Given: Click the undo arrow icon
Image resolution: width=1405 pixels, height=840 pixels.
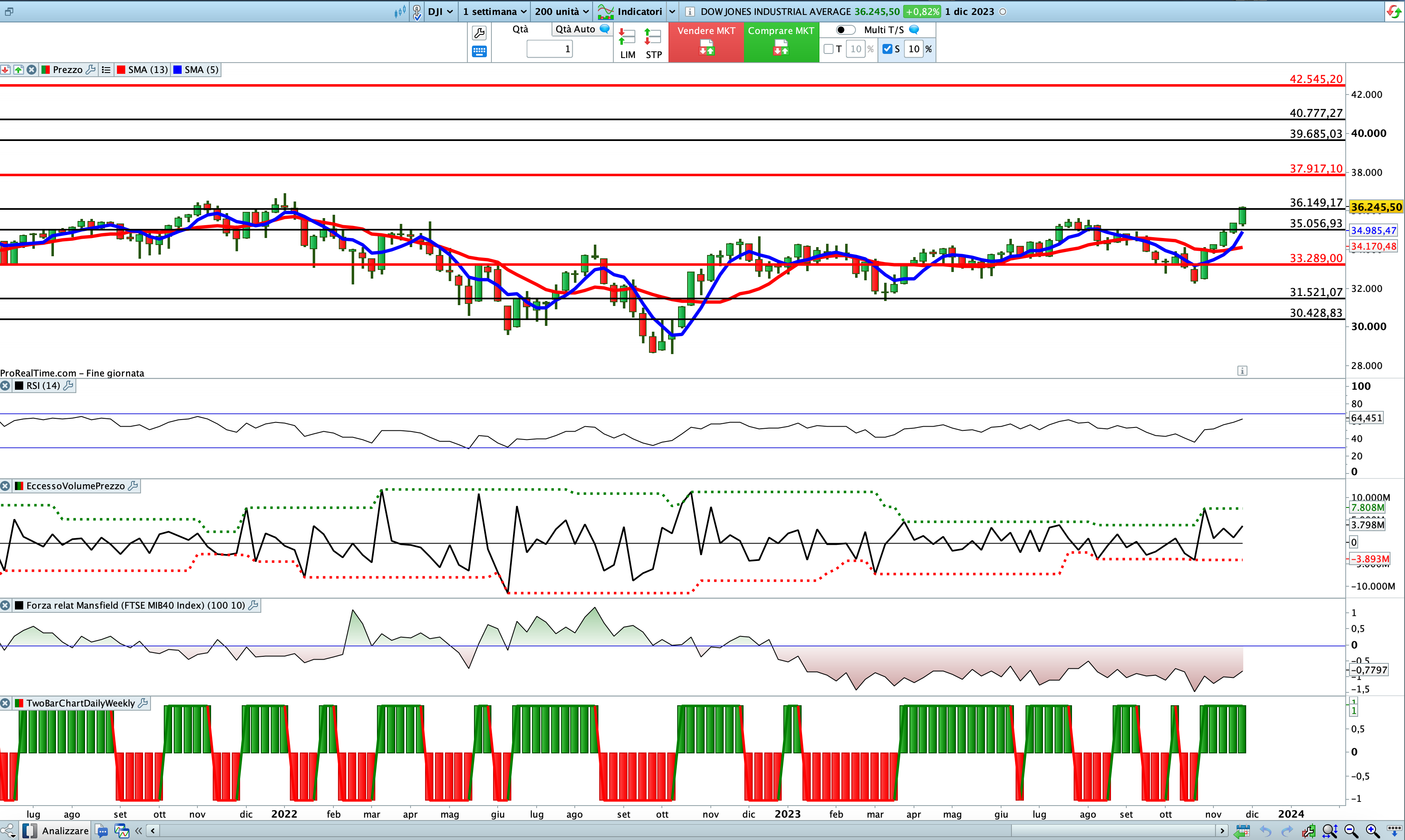Looking at the screenshot, I should (1266, 831).
